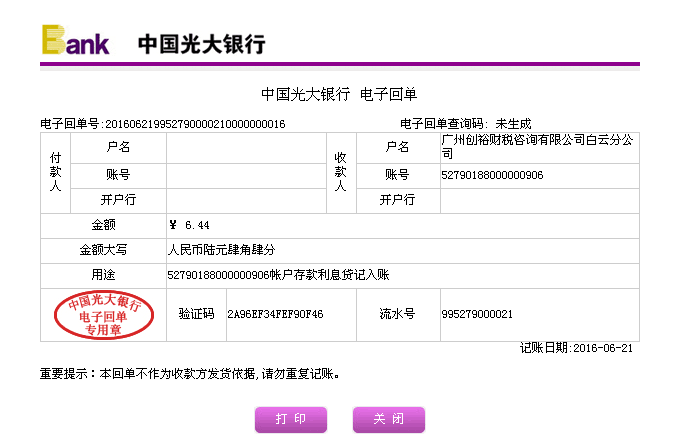Click the amount value ¥ 6.44

(189, 225)
